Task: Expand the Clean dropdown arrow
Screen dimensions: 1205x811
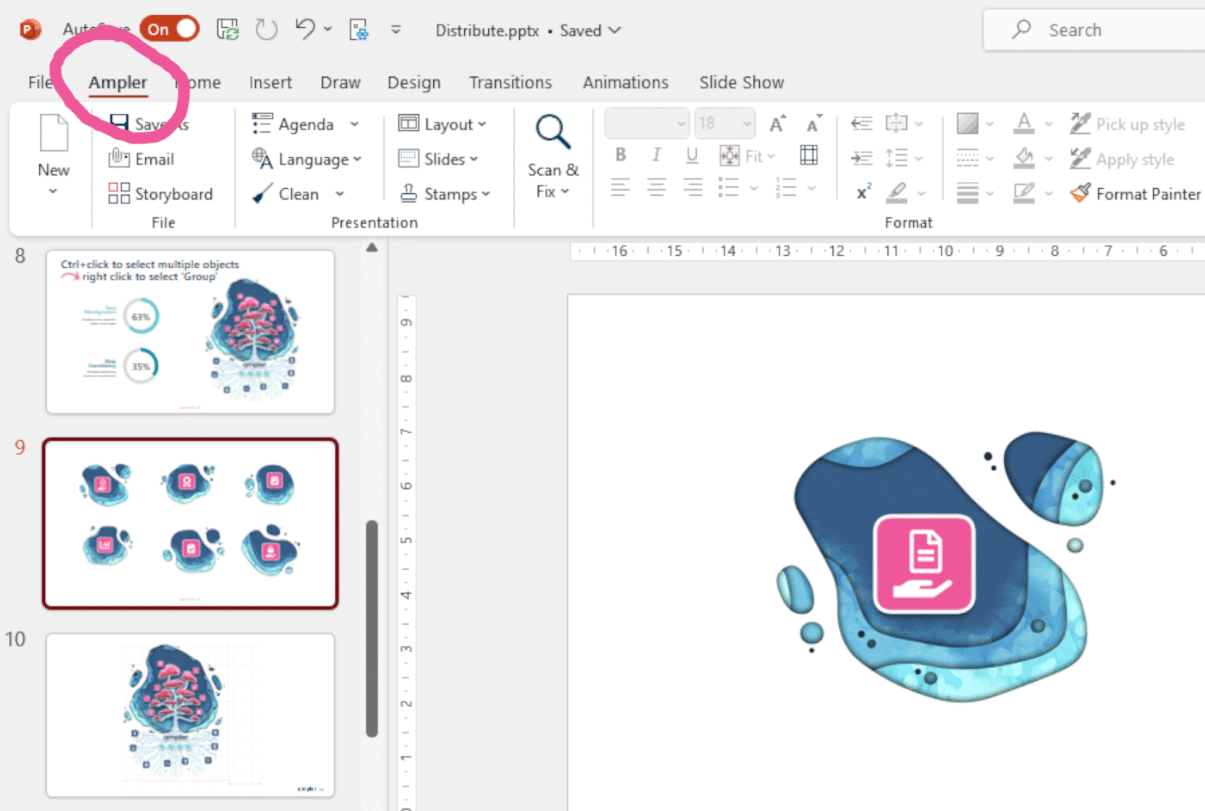Action: [x=339, y=193]
